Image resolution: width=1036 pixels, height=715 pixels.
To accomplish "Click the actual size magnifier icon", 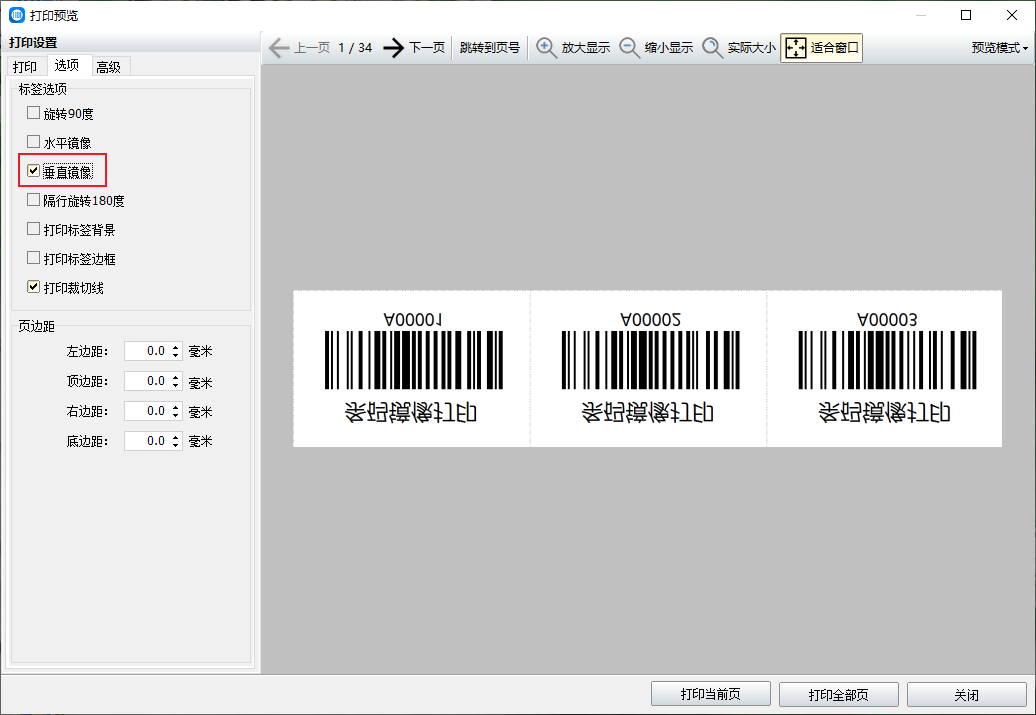I will click(x=712, y=48).
